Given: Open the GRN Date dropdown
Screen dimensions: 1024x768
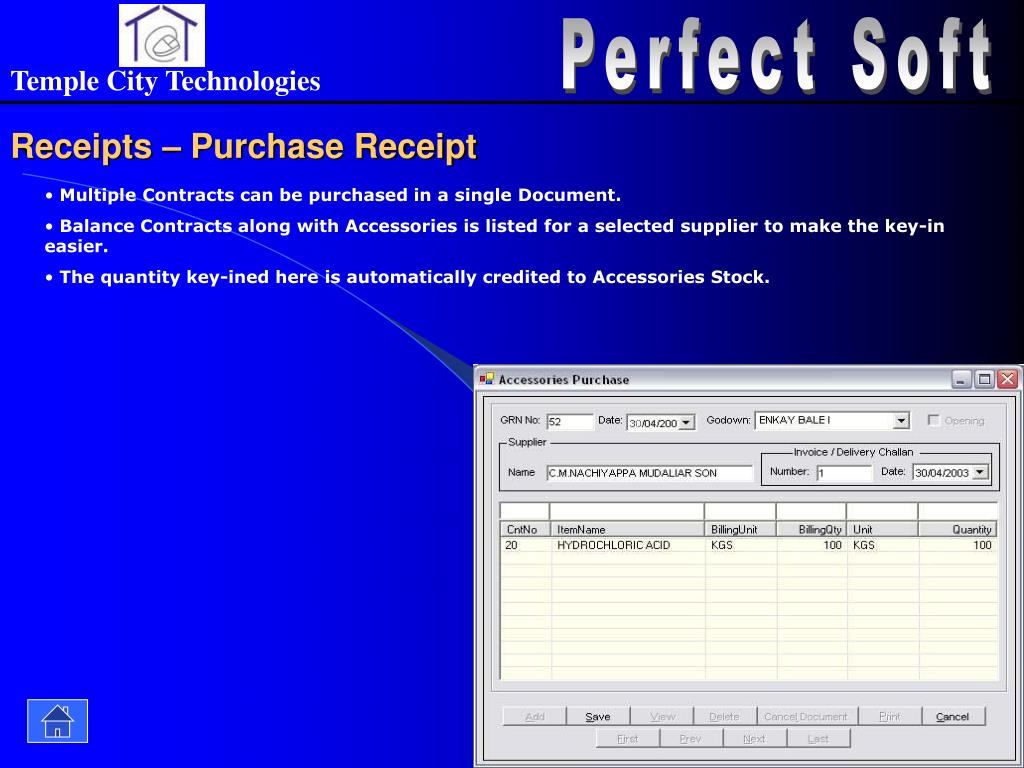Looking at the screenshot, I should point(686,423).
